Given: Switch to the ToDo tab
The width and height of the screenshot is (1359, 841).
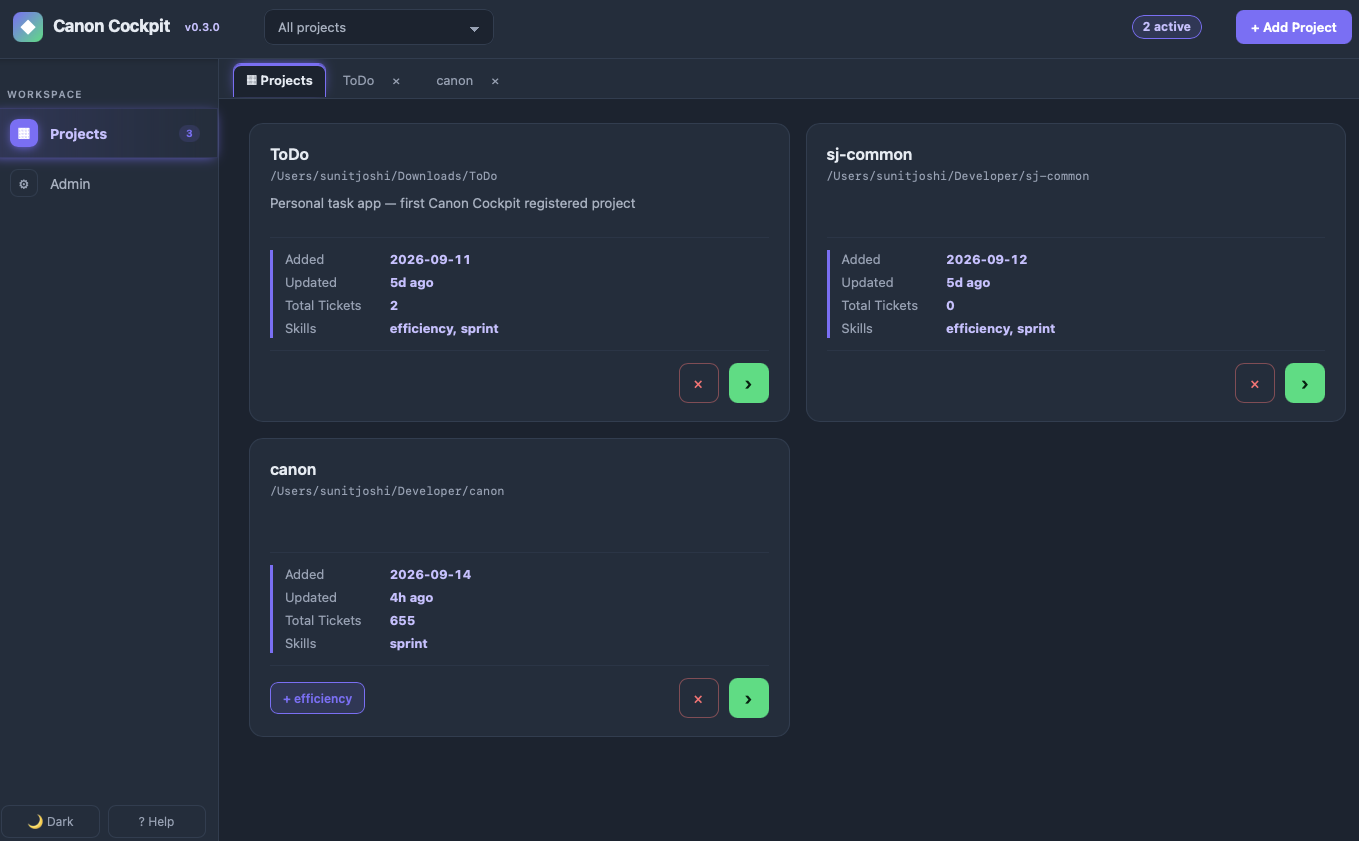Looking at the screenshot, I should pyautogui.click(x=358, y=80).
